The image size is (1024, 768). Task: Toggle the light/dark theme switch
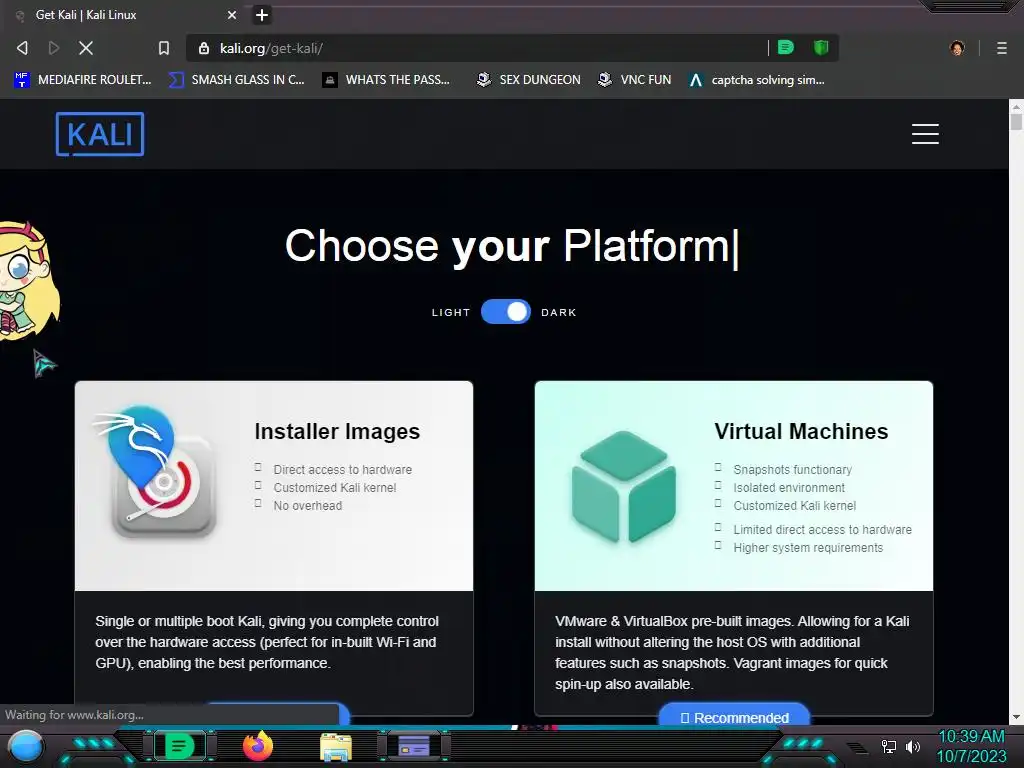click(505, 312)
